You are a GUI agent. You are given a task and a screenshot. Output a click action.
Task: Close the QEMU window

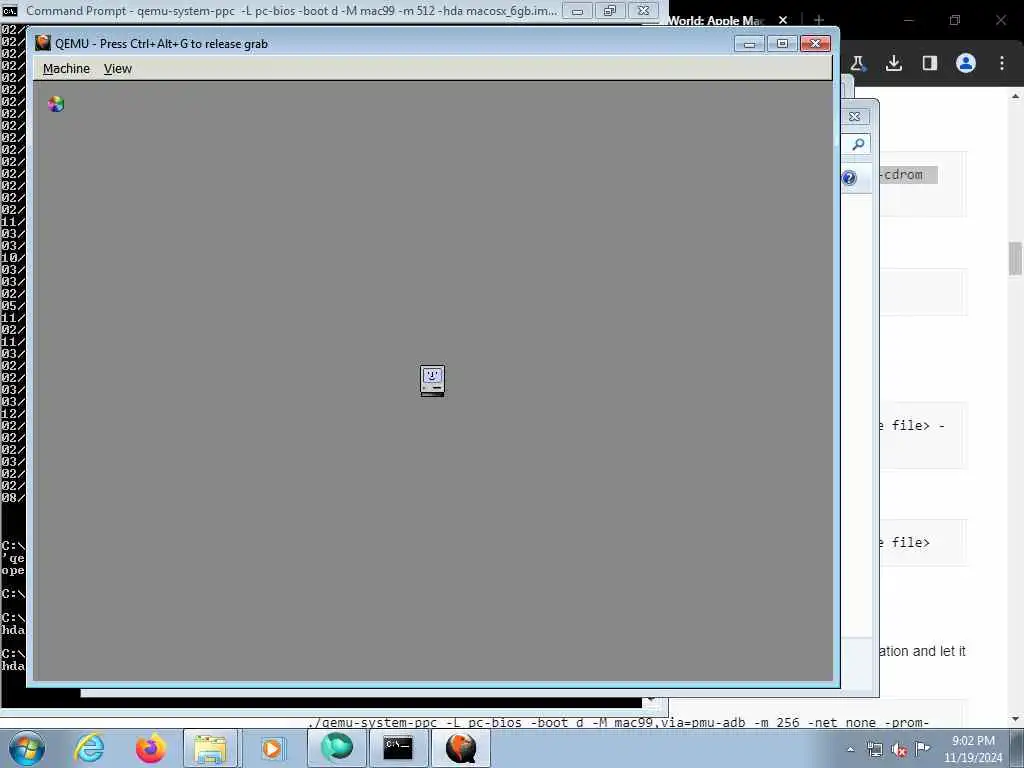[x=815, y=44]
